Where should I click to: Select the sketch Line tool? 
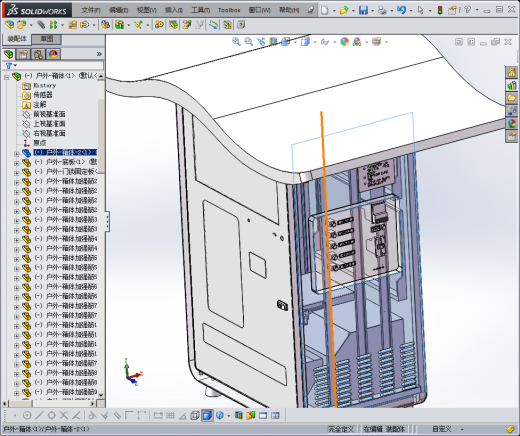pyautogui.click(x=39, y=415)
